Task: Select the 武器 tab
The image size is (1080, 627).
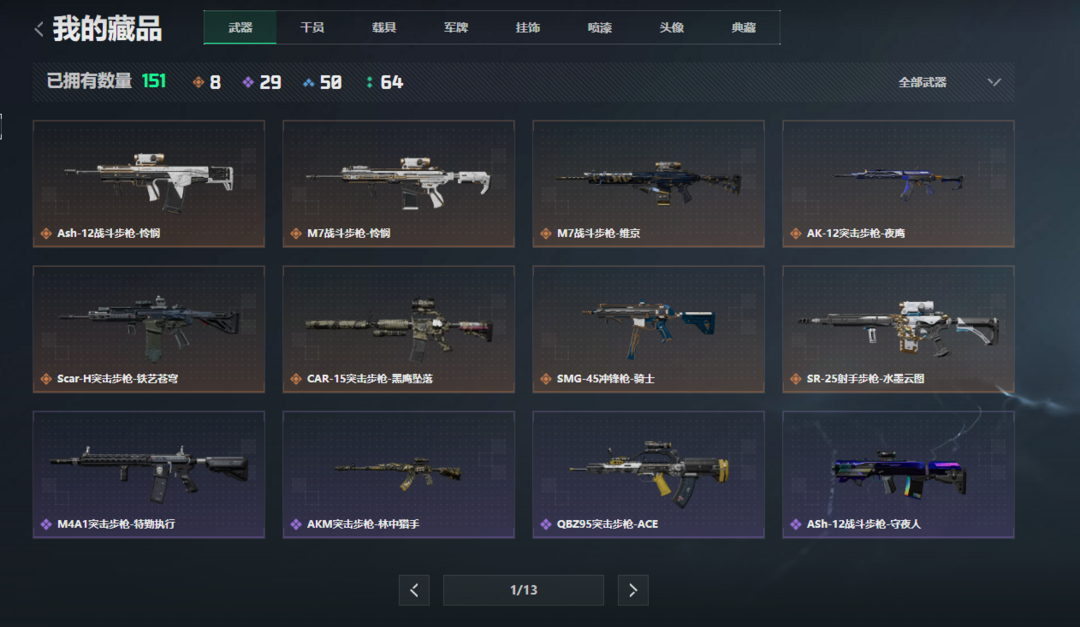Action: coord(240,28)
